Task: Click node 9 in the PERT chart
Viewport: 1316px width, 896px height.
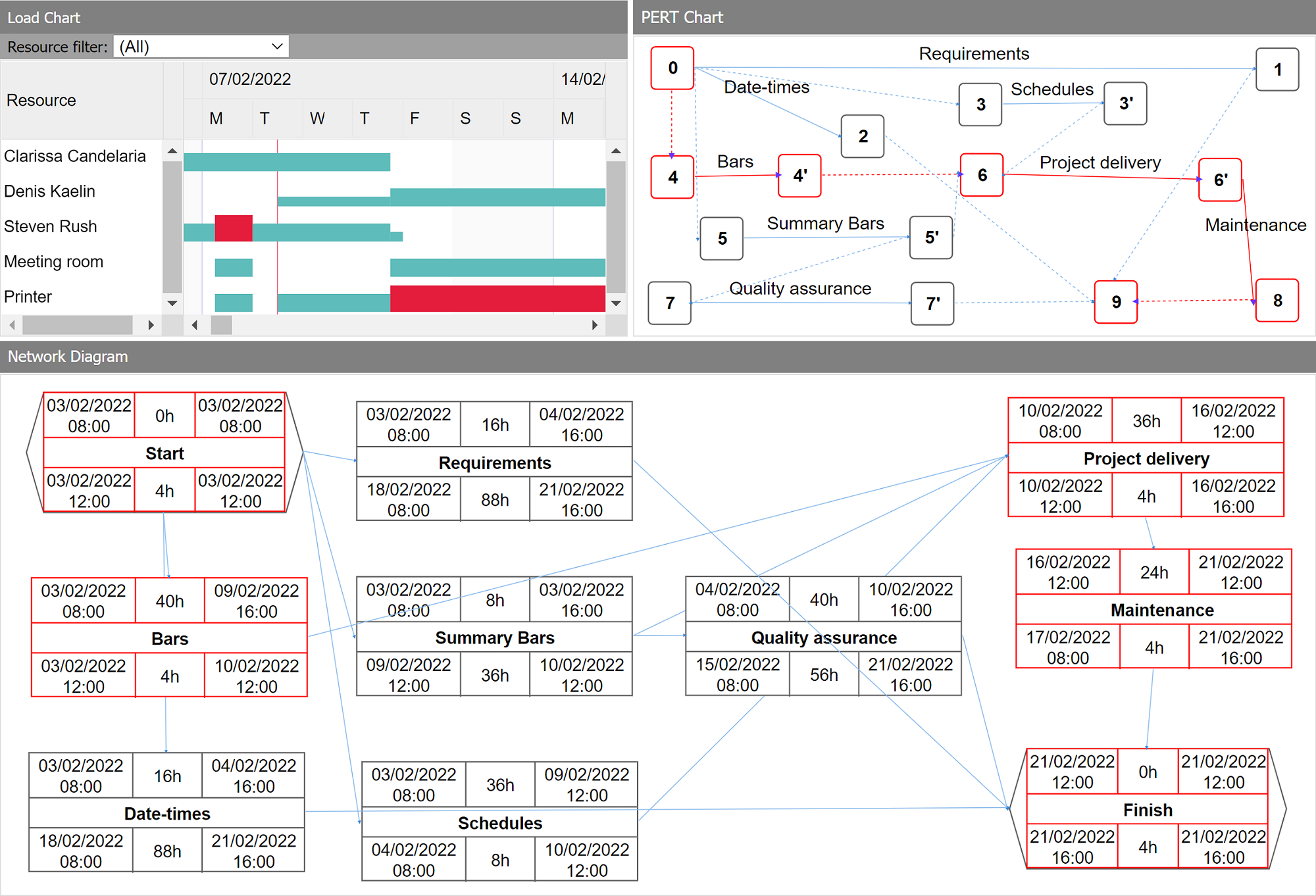Action: (x=1115, y=303)
